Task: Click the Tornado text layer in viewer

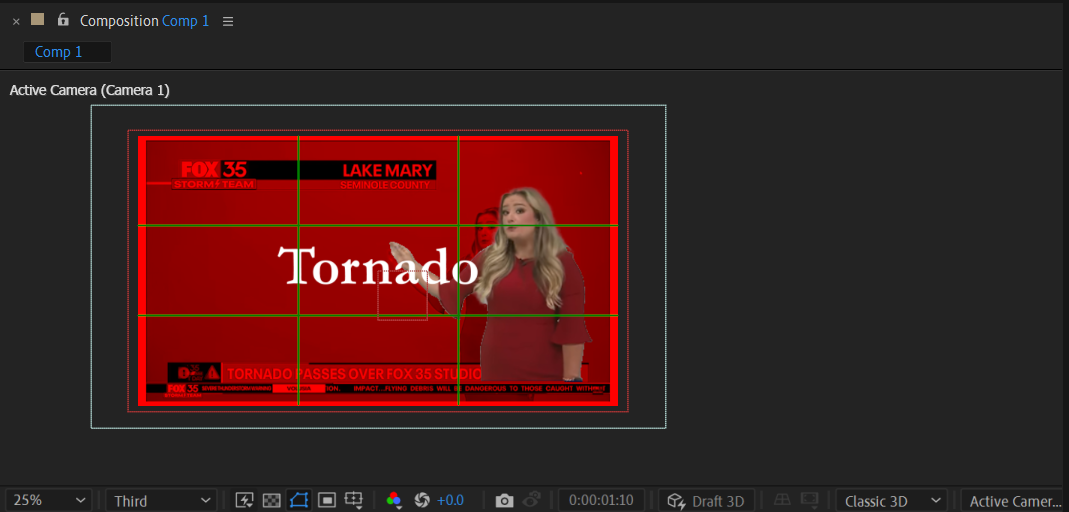Action: pos(378,266)
